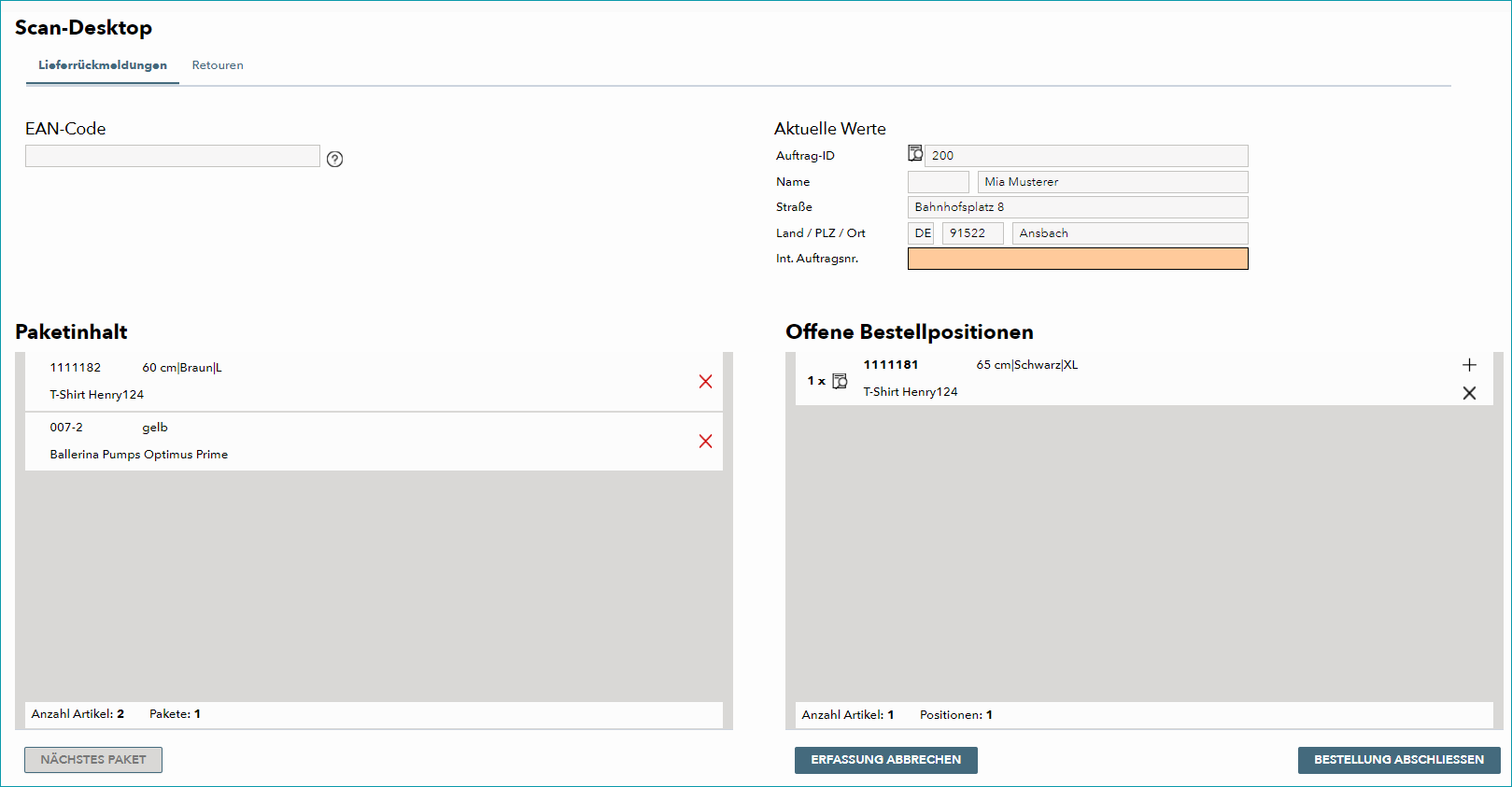Add open position 1111181 with plus icon
Screen dimensions: 1512x787
coord(1469,365)
